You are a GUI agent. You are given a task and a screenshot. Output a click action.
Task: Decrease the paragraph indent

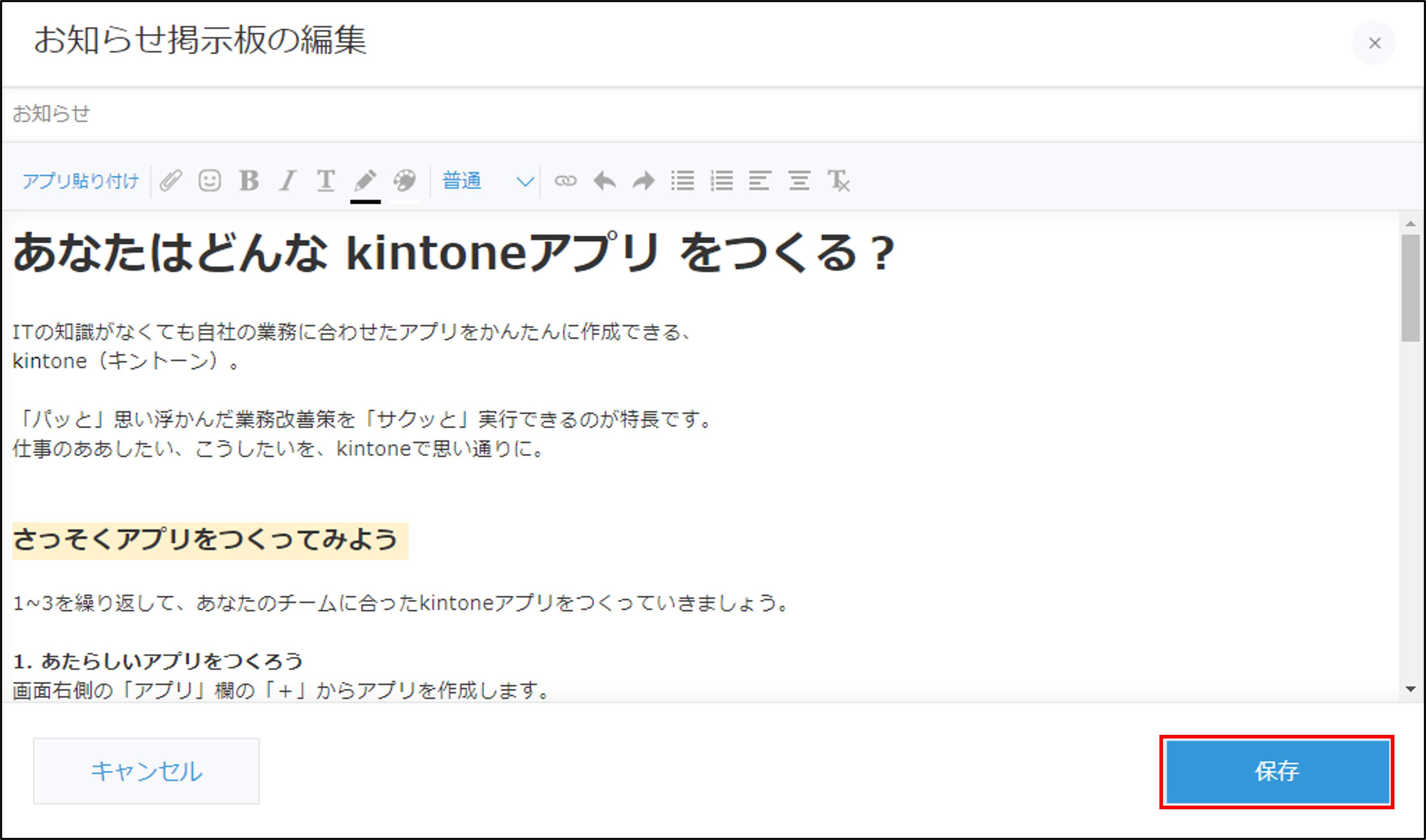pos(760,181)
